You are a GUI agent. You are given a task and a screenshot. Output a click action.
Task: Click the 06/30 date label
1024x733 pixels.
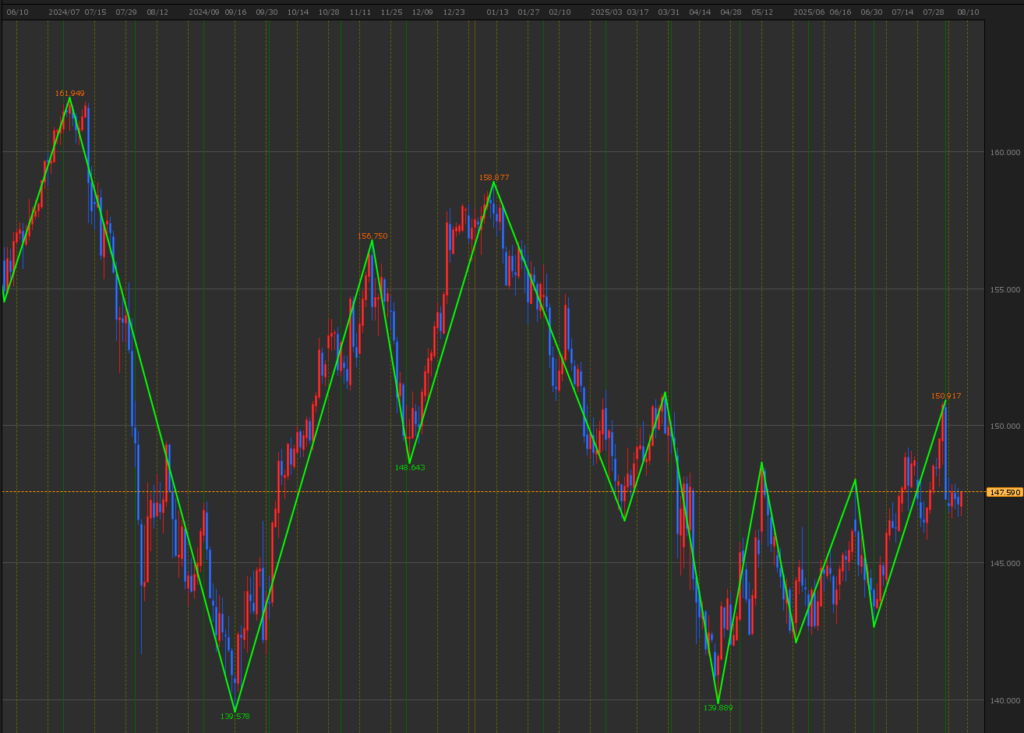click(871, 12)
